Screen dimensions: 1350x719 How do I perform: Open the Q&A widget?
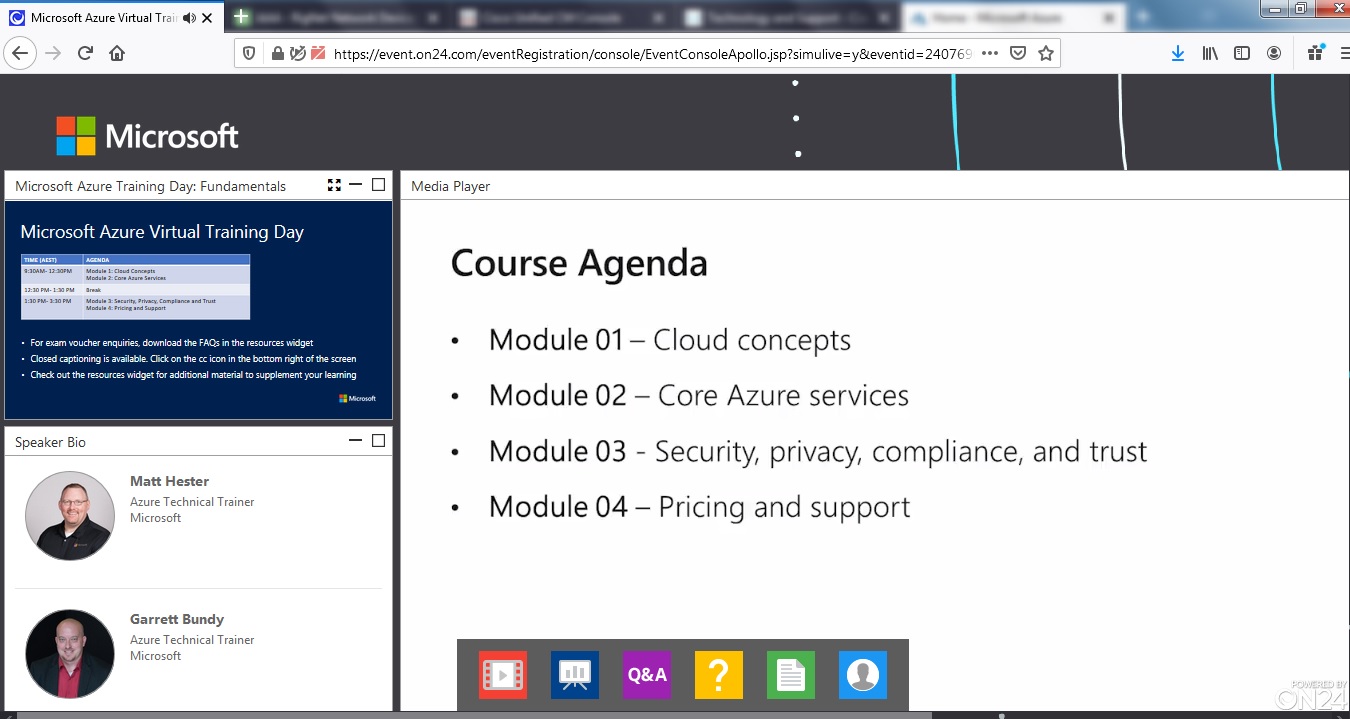pos(646,675)
